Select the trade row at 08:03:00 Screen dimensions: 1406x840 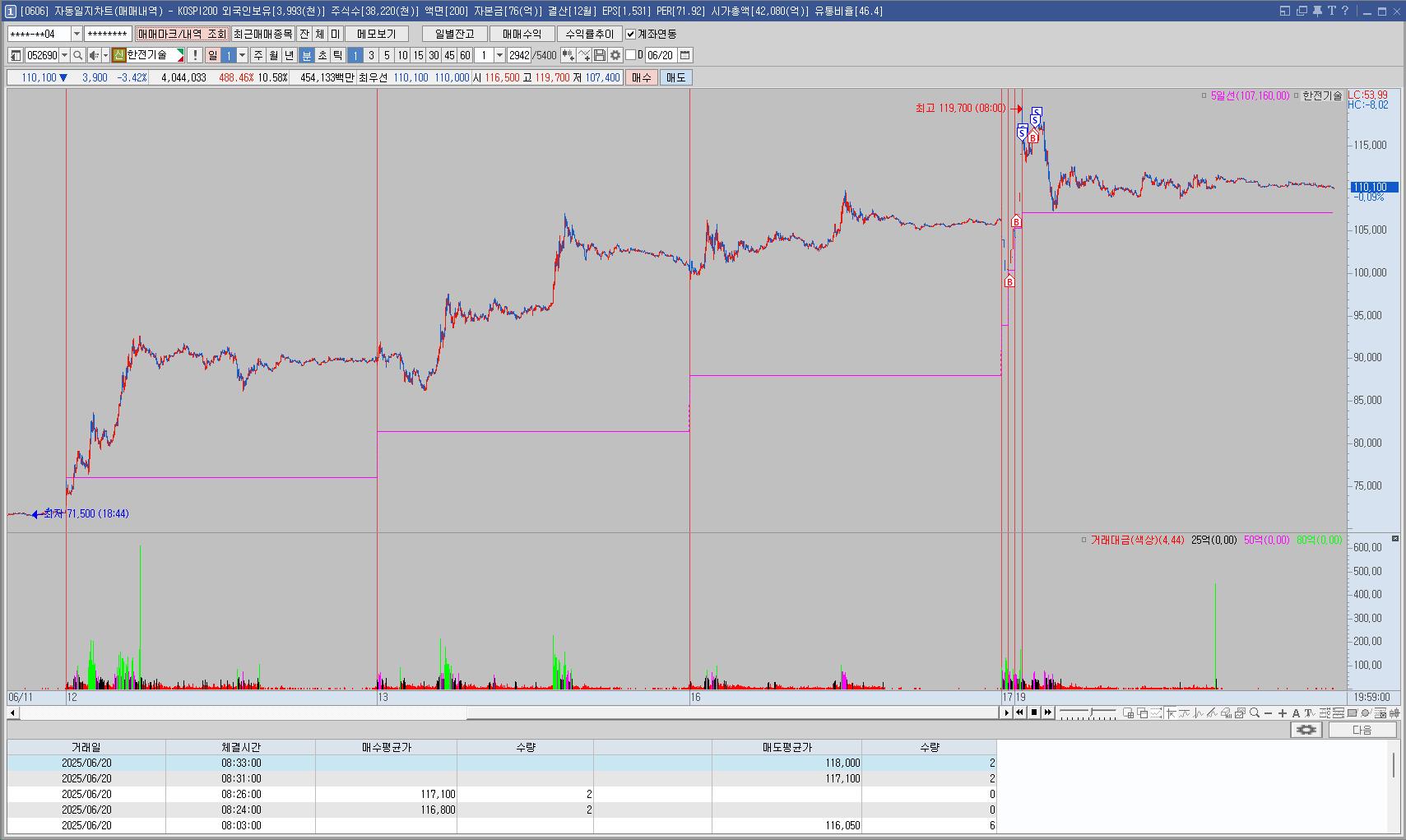point(502,825)
